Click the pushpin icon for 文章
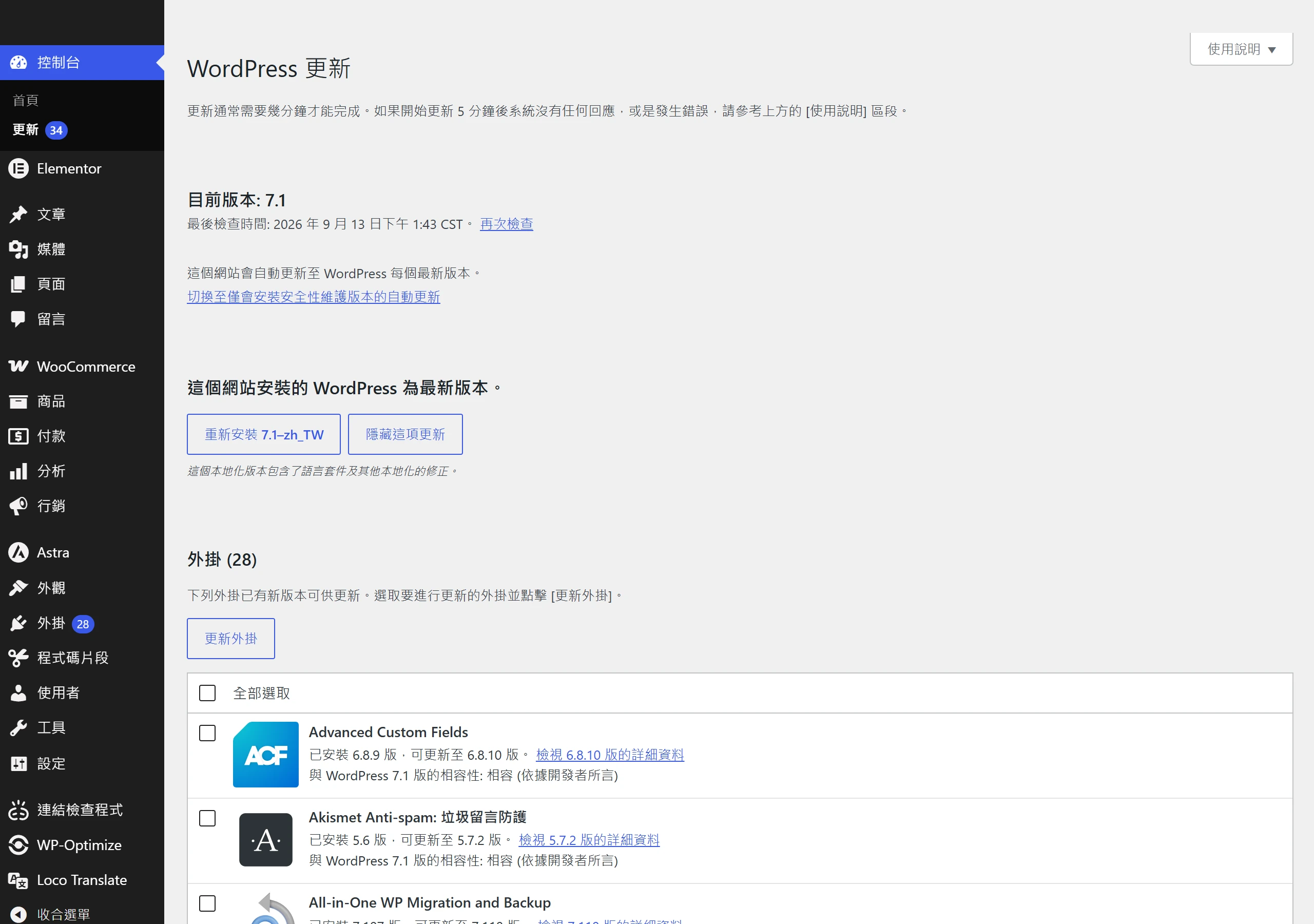The image size is (1314, 924). pyautogui.click(x=18, y=214)
